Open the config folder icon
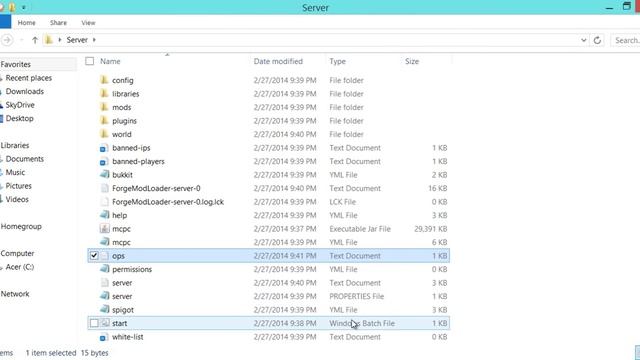Screen dimensions: 640x360 104,80
